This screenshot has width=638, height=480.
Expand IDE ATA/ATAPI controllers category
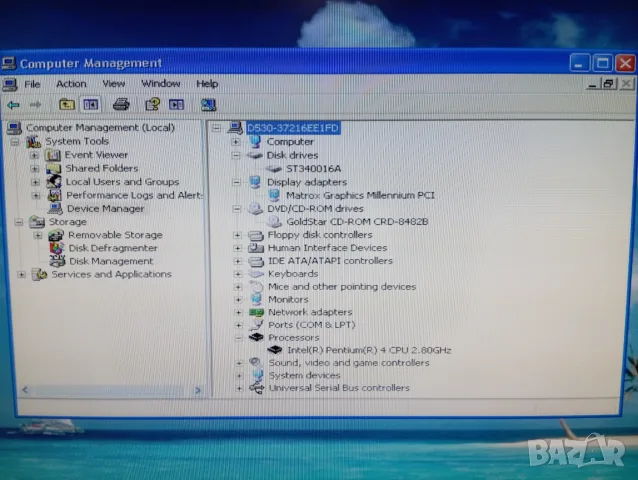pos(238,261)
